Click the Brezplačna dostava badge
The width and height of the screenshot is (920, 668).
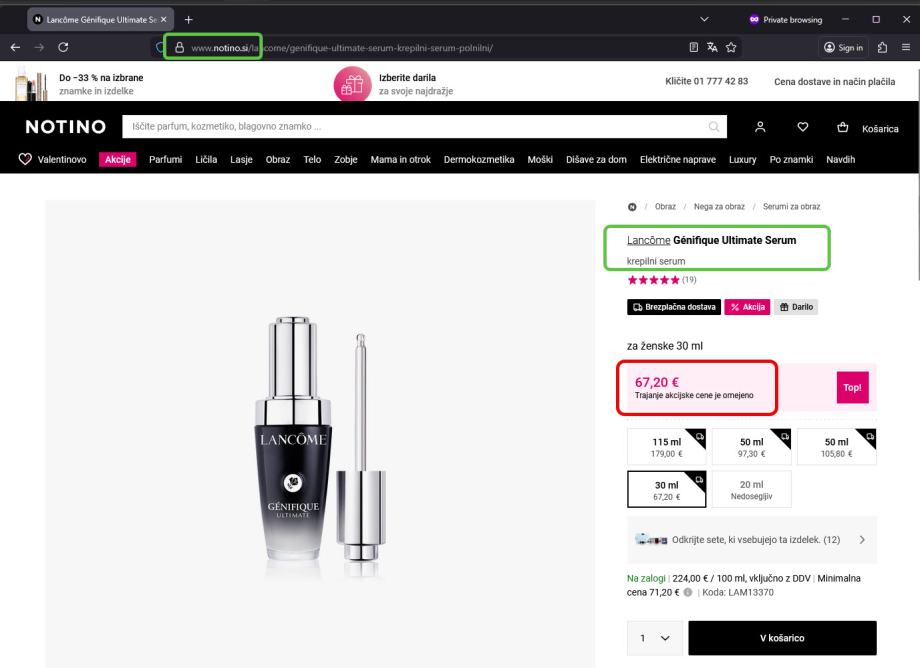pos(674,307)
